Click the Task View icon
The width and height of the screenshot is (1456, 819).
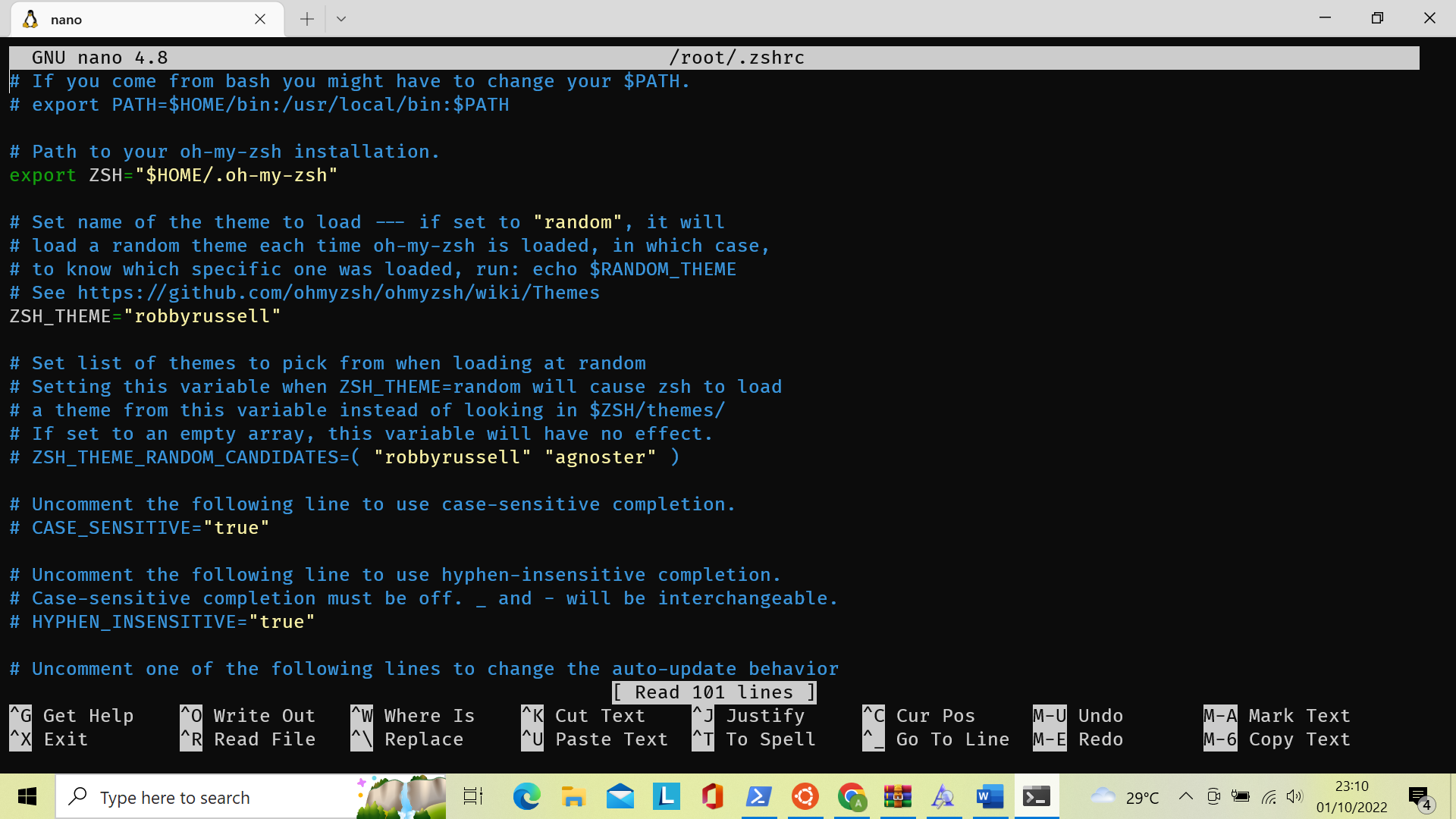click(472, 797)
